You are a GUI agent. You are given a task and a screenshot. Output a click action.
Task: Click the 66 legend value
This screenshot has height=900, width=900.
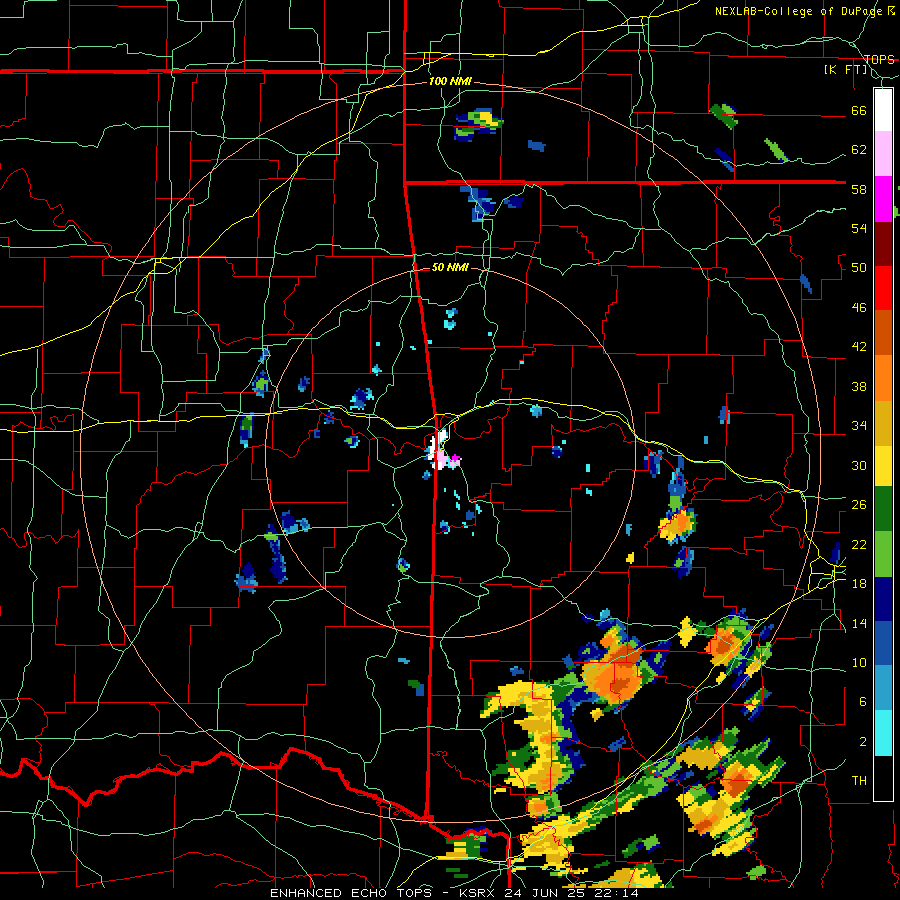click(x=859, y=111)
